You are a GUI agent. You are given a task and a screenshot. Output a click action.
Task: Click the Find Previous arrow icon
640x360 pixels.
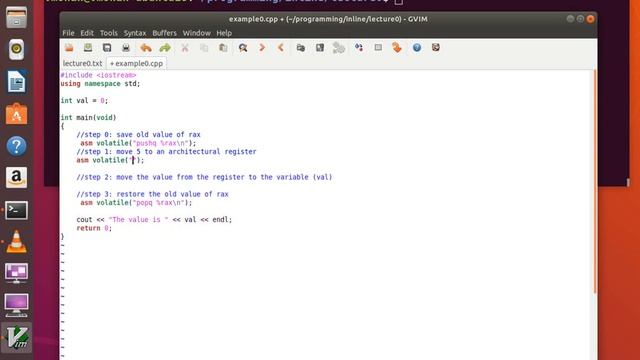pyautogui.click(x=281, y=48)
